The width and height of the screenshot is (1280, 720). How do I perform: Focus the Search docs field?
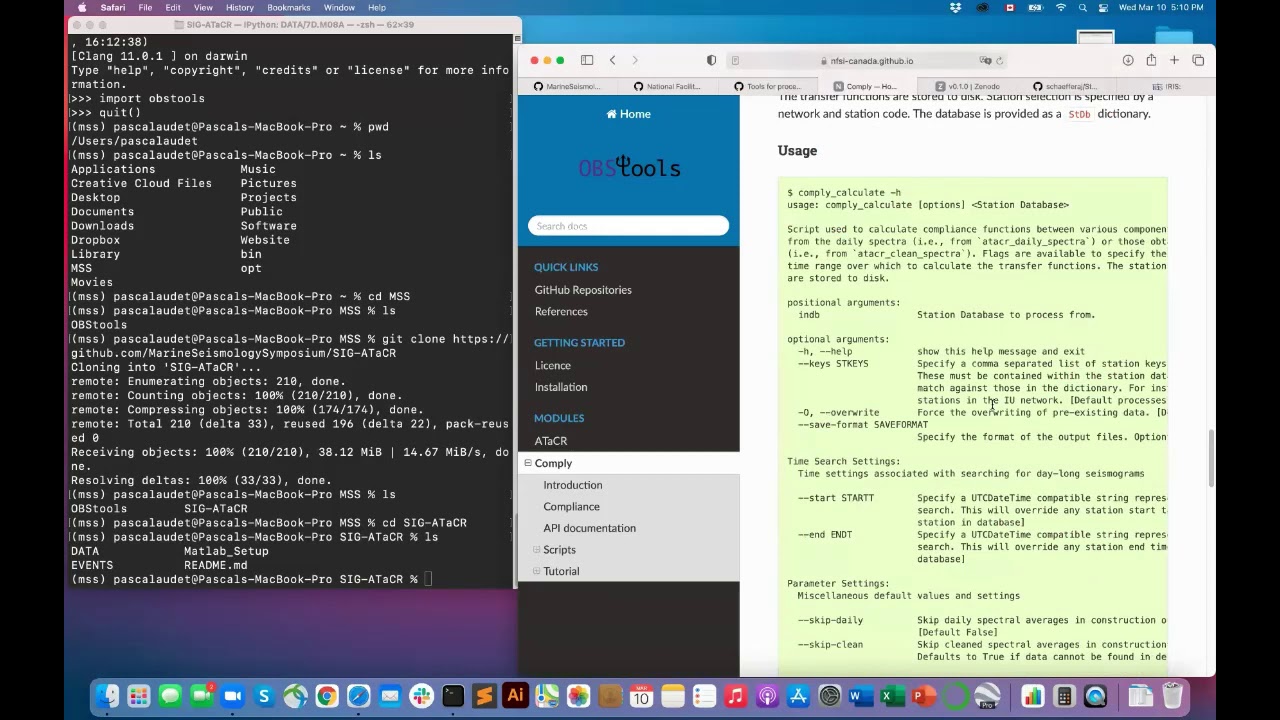628,226
